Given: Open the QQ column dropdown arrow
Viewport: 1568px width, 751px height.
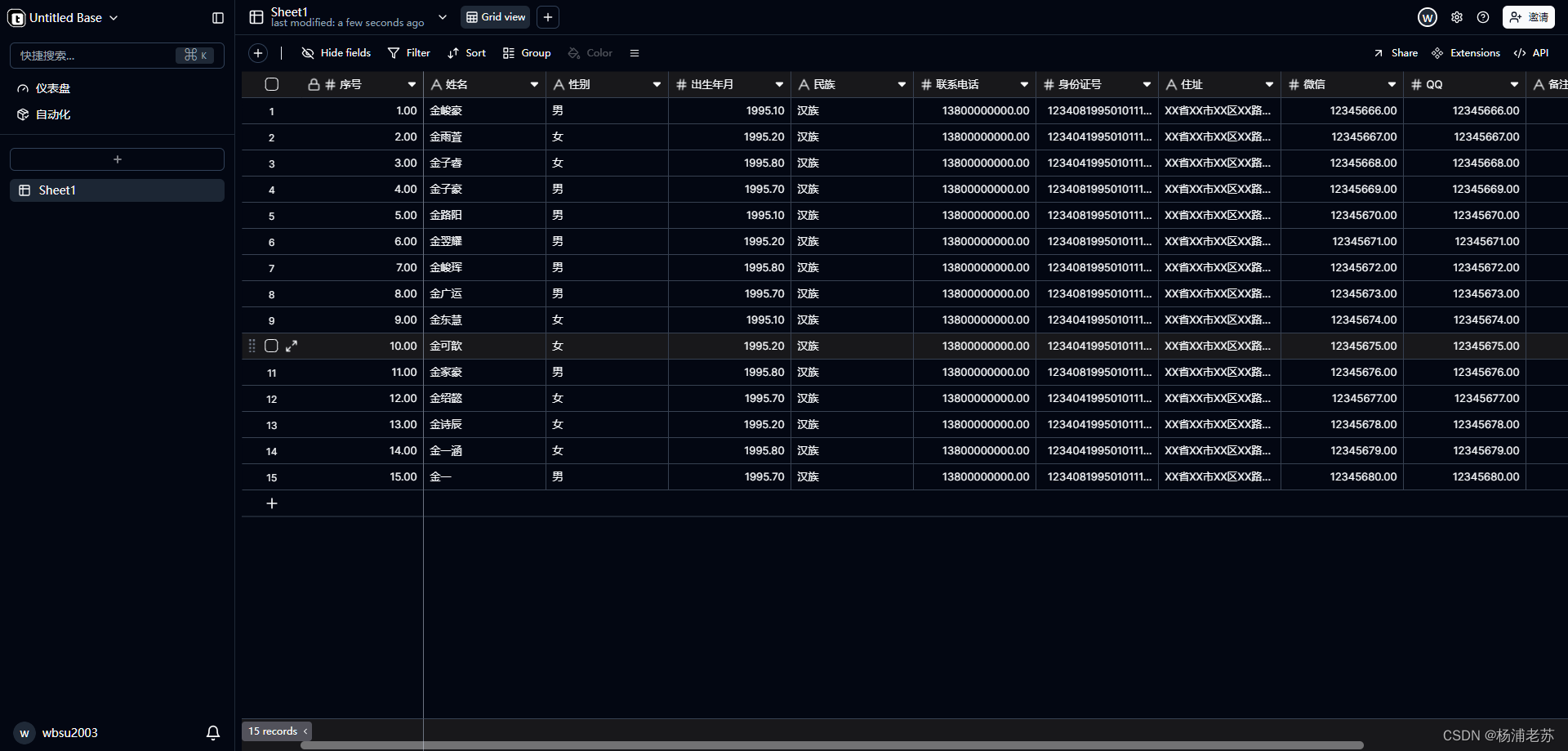Looking at the screenshot, I should 1514,84.
